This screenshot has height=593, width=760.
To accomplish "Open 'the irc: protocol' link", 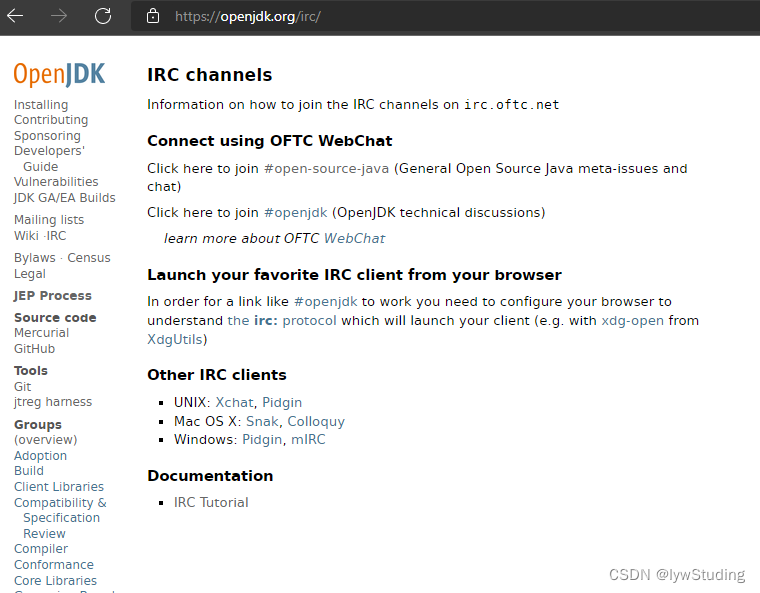I will 282,321.
